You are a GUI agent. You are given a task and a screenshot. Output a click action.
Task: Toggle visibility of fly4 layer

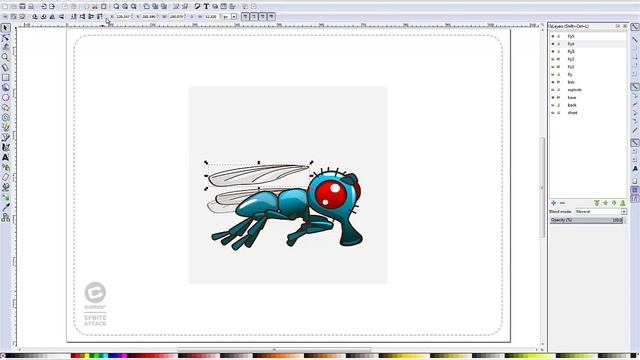tap(553, 44)
